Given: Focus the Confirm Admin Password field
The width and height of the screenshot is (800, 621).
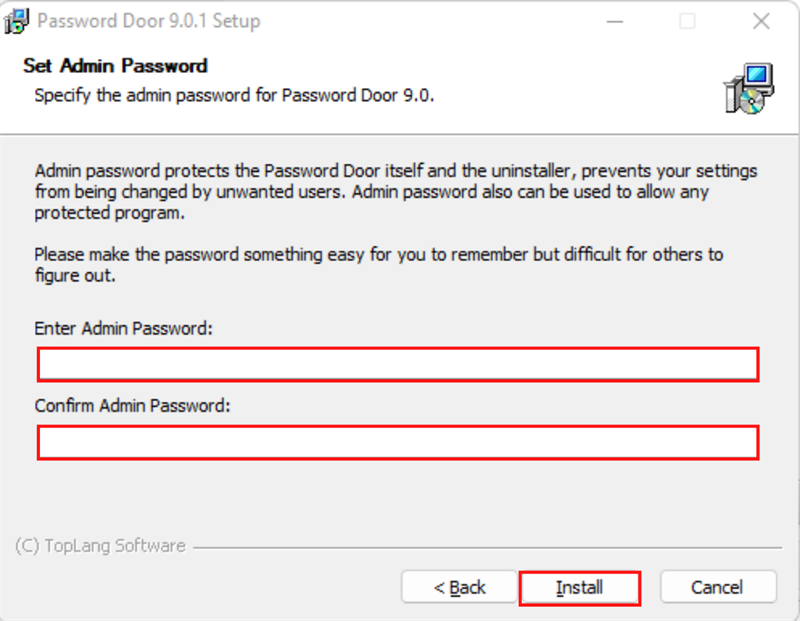Looking at the screenshot, I should 398,442.
